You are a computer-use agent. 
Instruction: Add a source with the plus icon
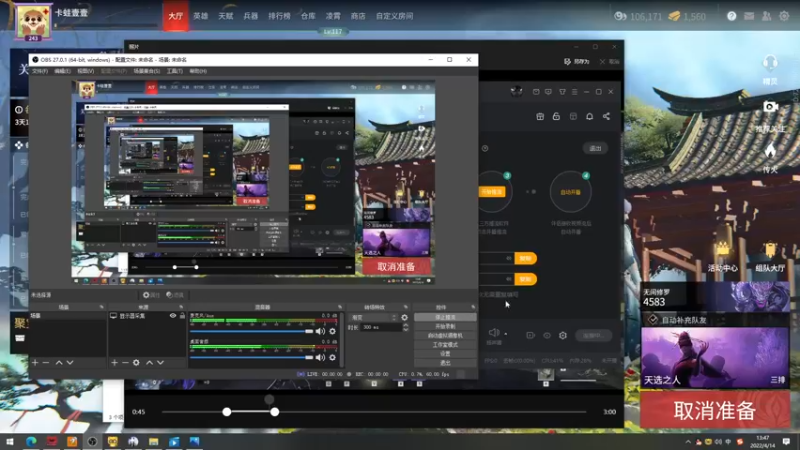click(114, 362)
